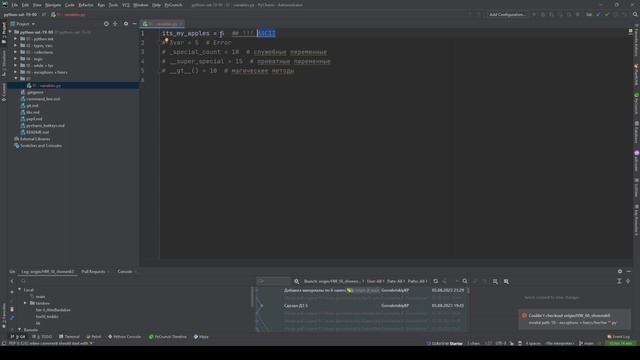Click the locate-opened-file target icon in Project panel

(106, 24)
